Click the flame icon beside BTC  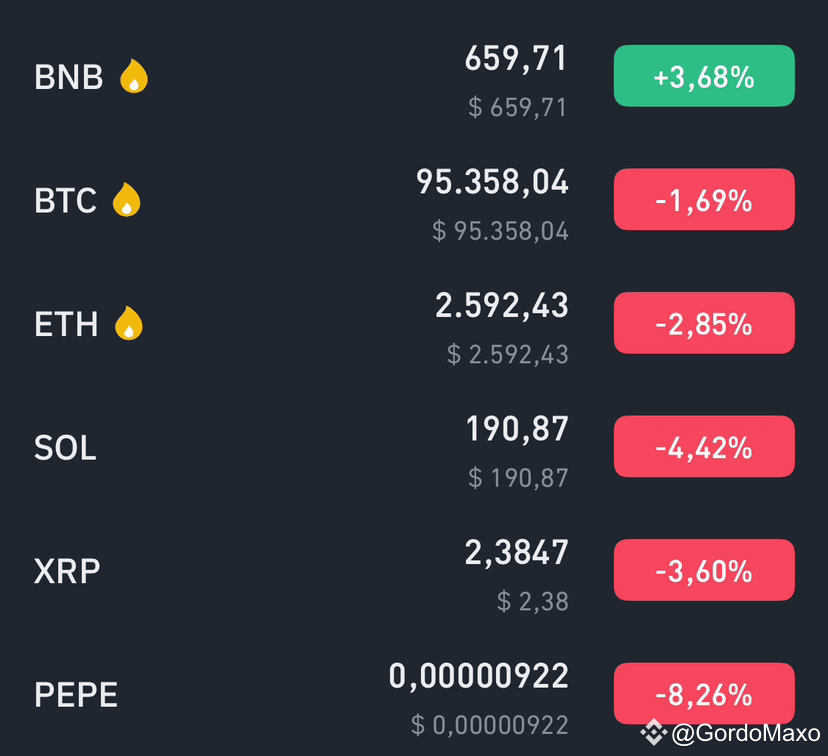point(127,200)
